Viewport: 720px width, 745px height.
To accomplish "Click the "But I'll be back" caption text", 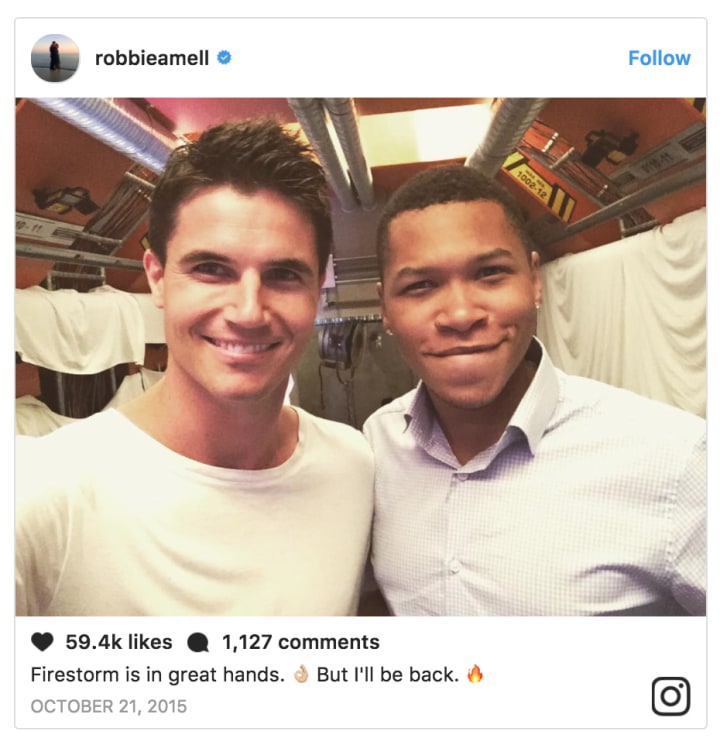I will 388,674.
